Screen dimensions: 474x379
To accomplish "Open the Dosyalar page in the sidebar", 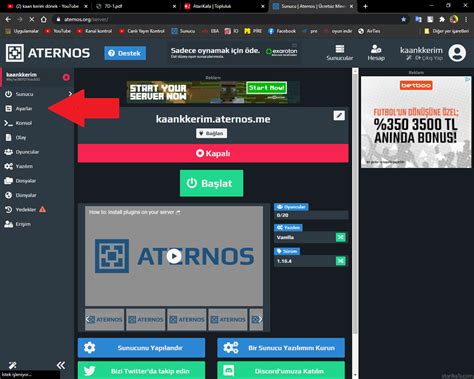I will point(20,181).
